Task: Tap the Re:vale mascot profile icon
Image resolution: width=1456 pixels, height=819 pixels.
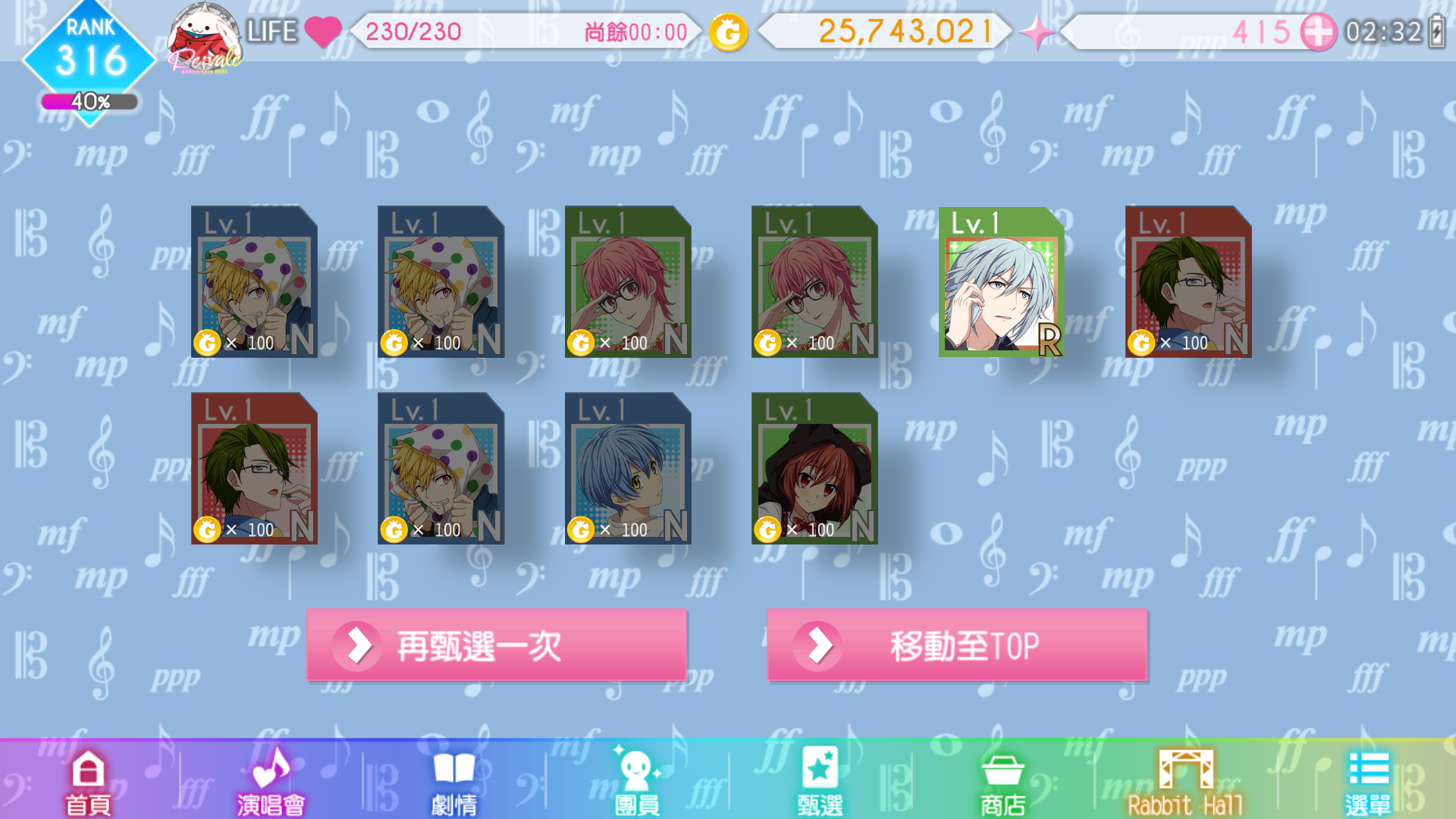Action: coord(204,36)
